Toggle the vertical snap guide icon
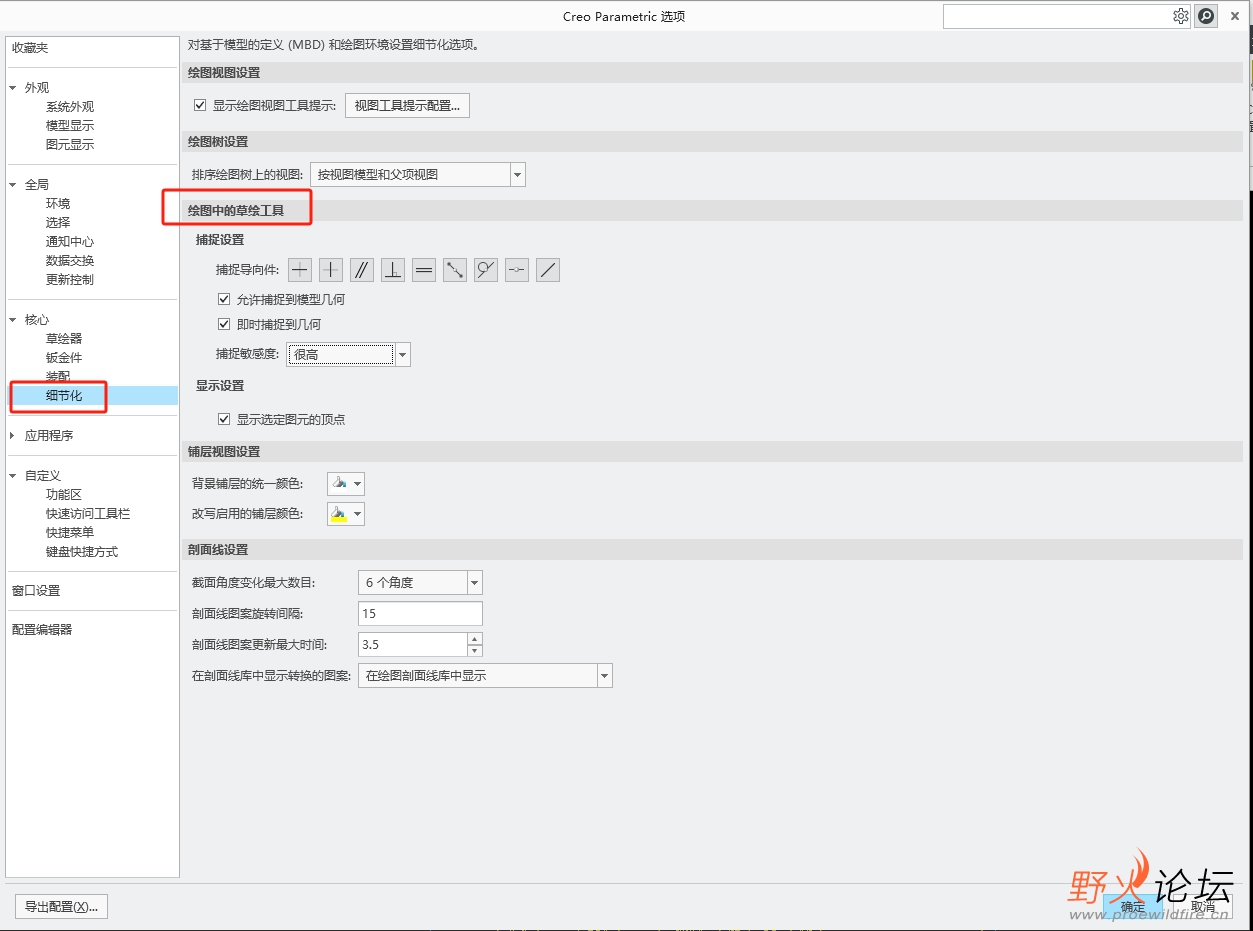1253x931 pixels. pos(331,270)
